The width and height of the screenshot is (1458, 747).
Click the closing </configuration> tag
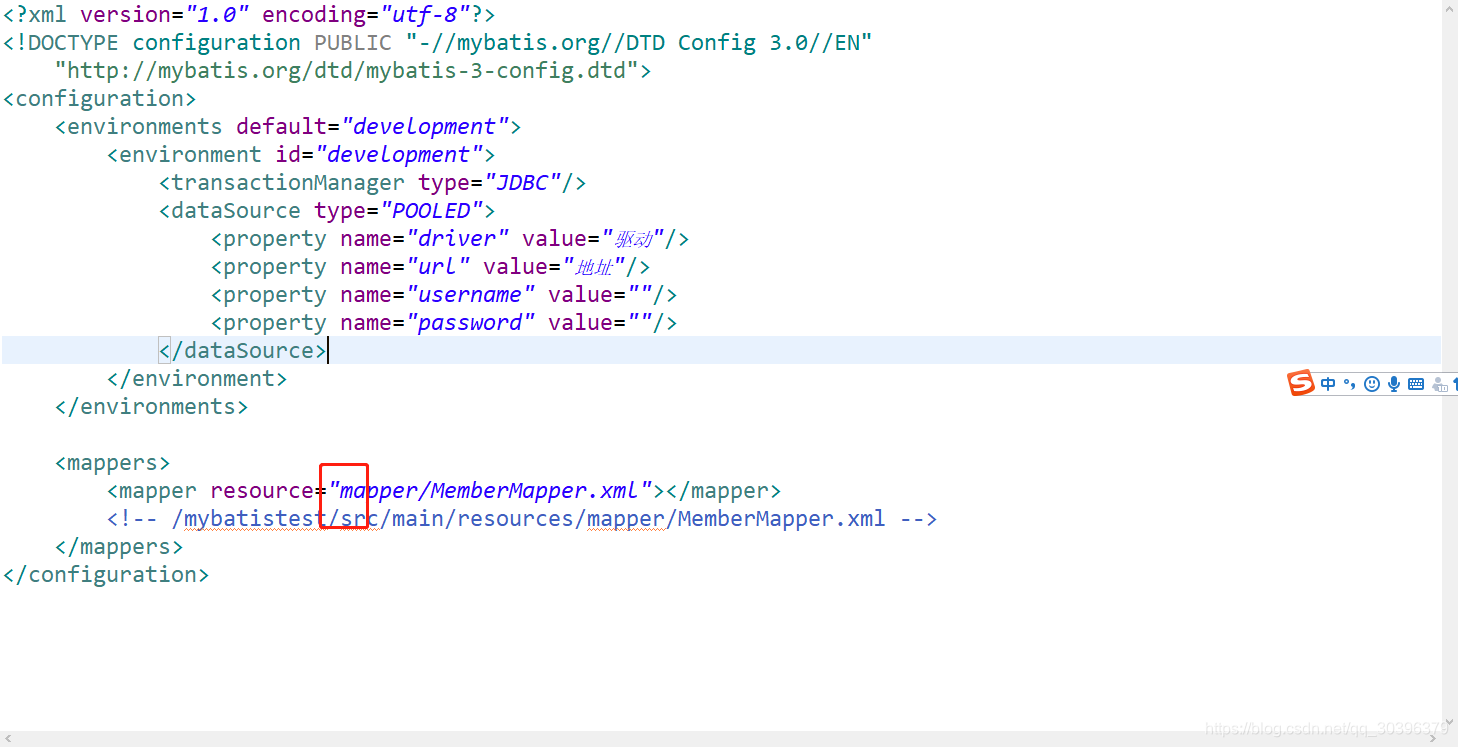[x=106, y=575]
